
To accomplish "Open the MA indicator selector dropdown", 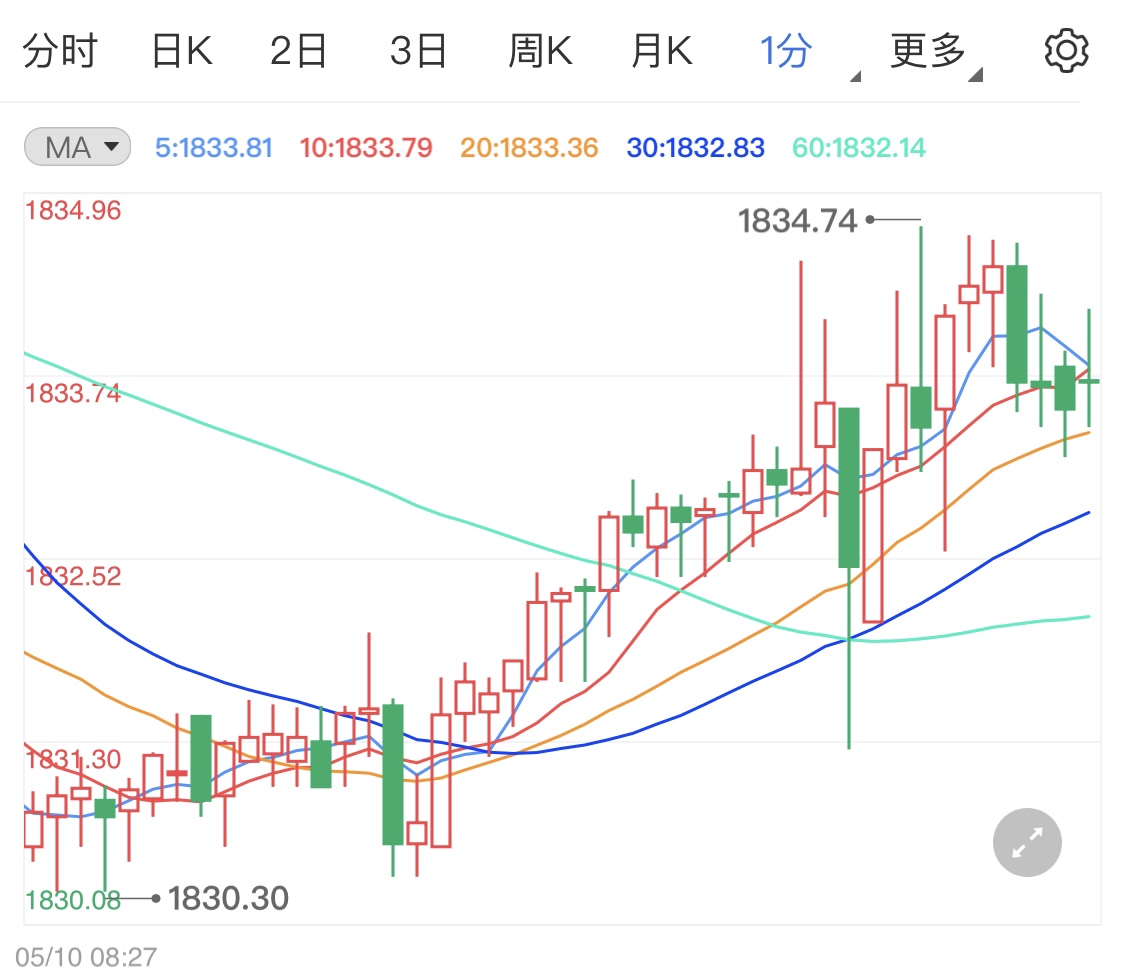I will click(x=77, y=147).
